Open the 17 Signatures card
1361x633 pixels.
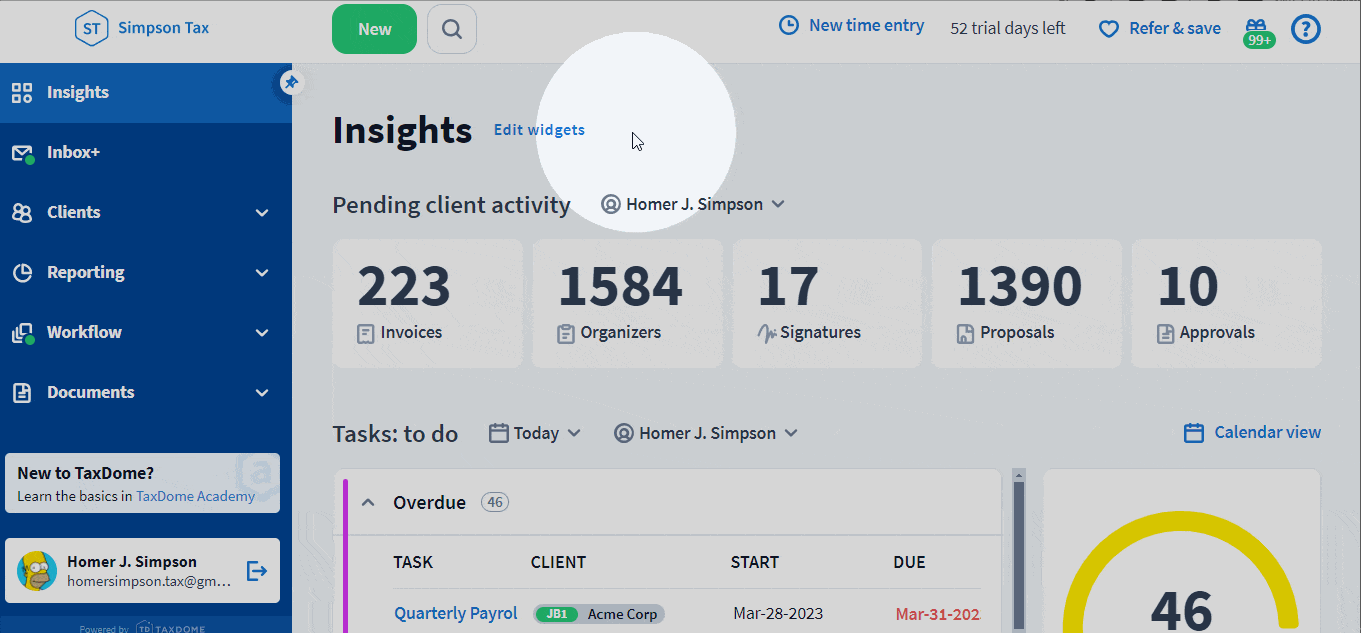827,303
